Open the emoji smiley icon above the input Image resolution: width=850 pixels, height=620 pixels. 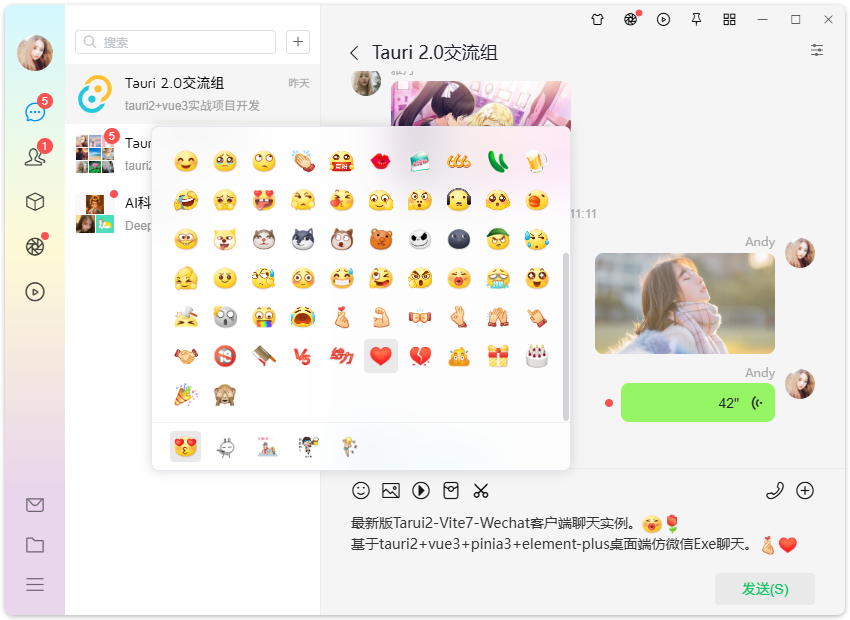[x=360, y=491]
